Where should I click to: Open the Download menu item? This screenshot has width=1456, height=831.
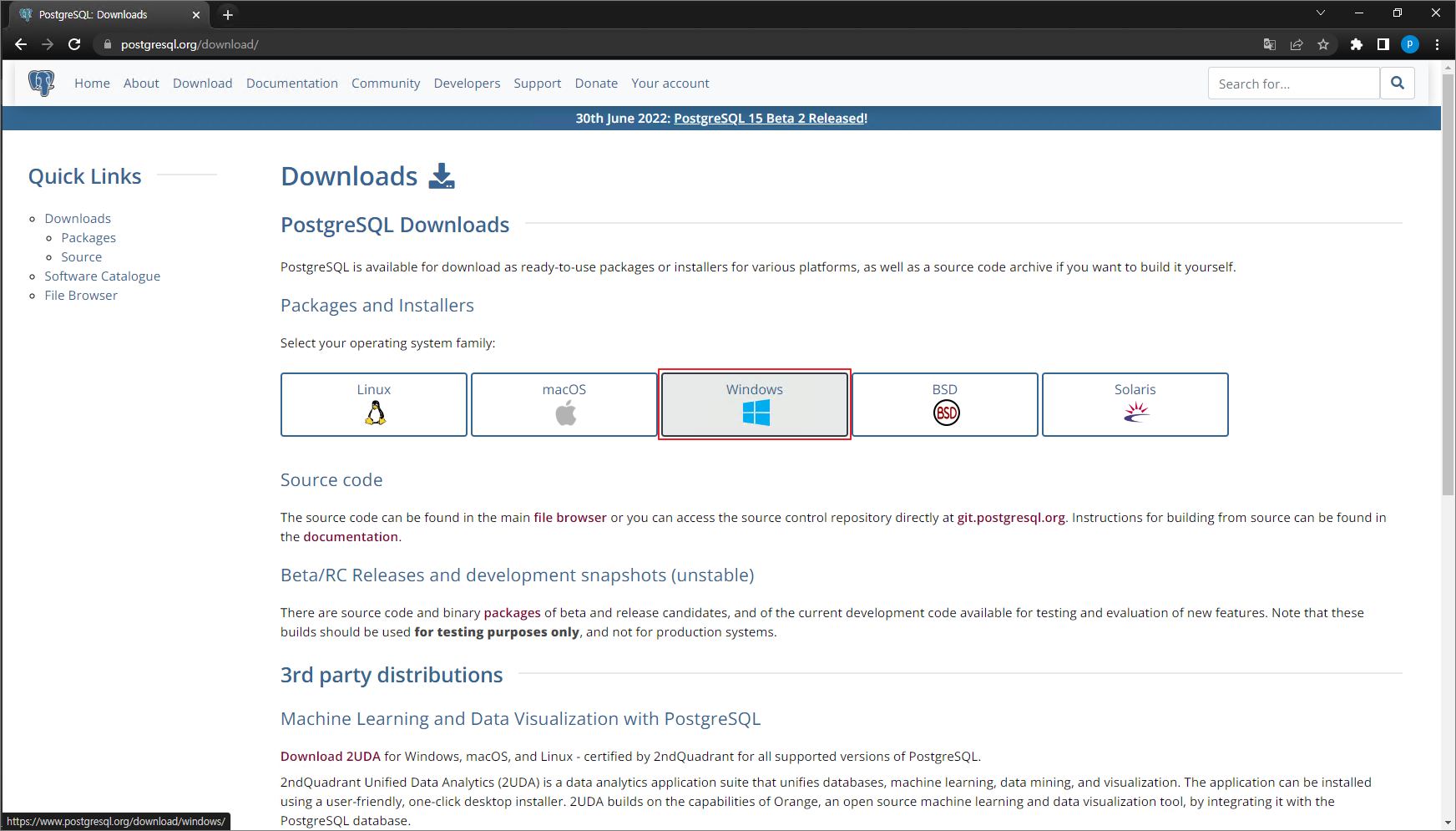click(x=203, y=83)
